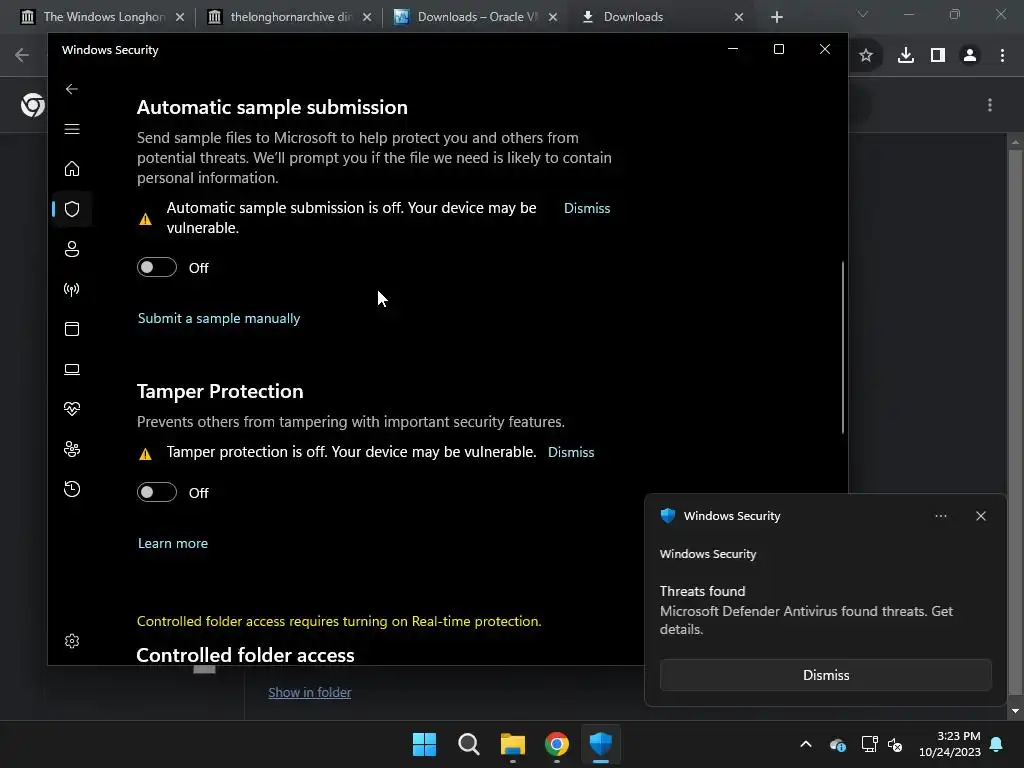Open OneDrive tray icon
The width and height of the screenshot is (1024, 768).
point(838,744)
